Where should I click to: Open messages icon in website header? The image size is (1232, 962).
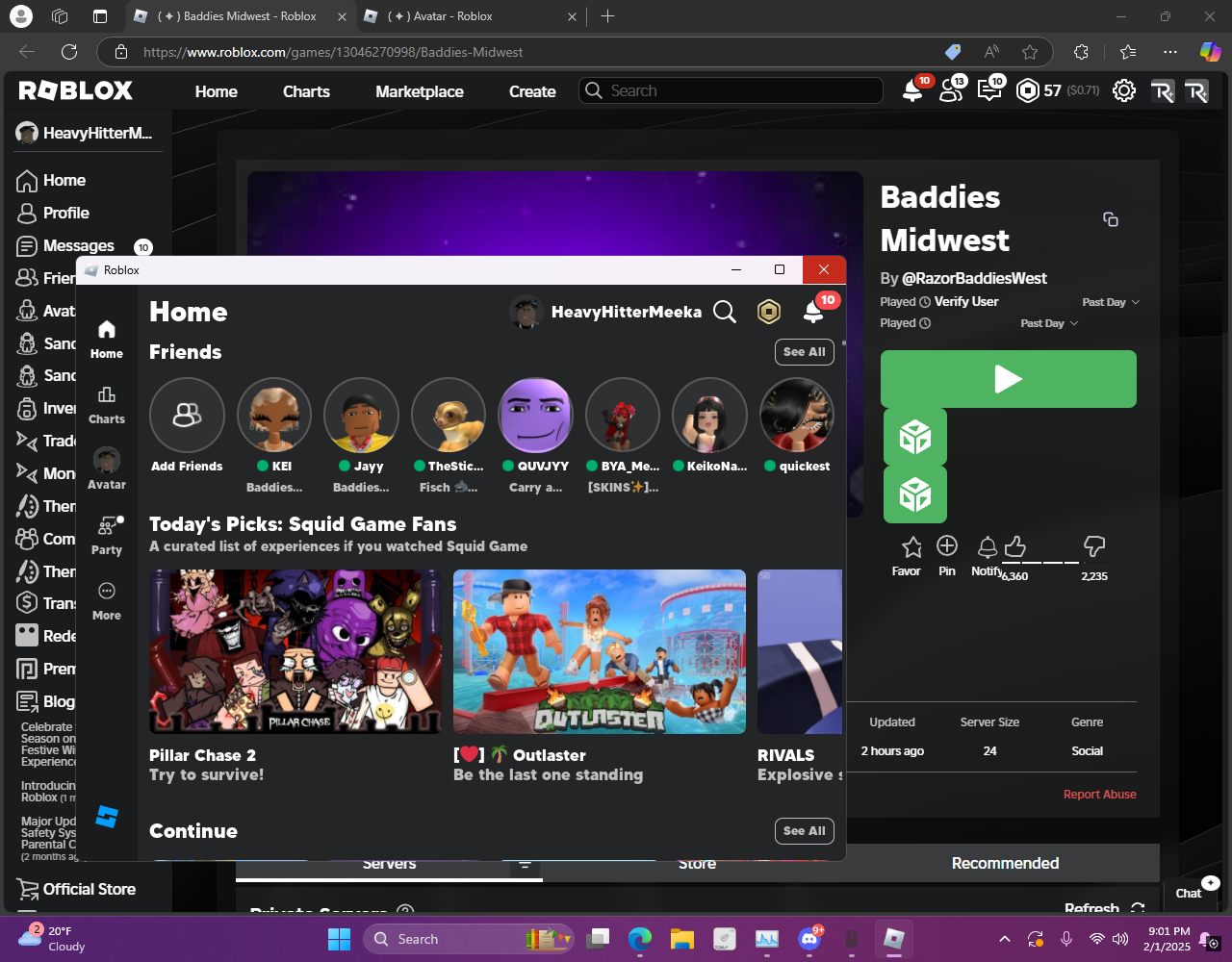[x=988, y=91]
